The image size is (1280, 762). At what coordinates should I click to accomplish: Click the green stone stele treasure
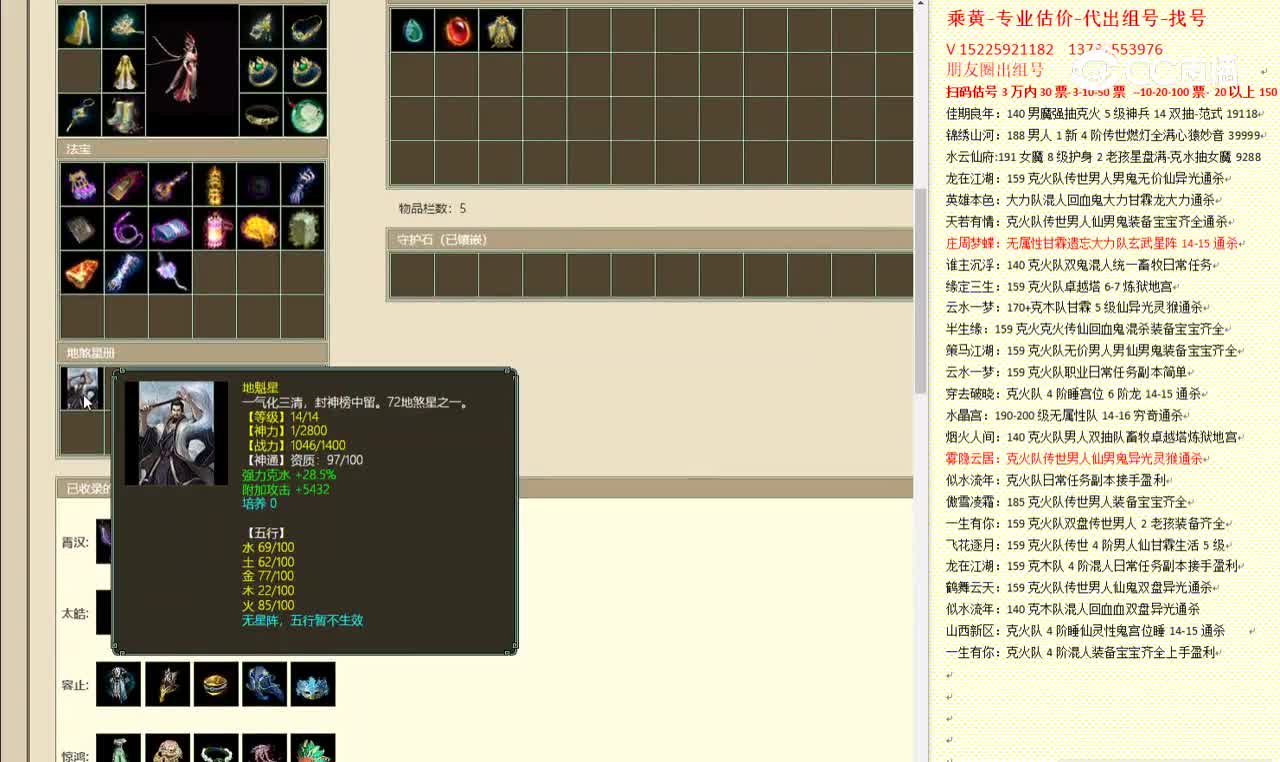[x=302, y=229]
